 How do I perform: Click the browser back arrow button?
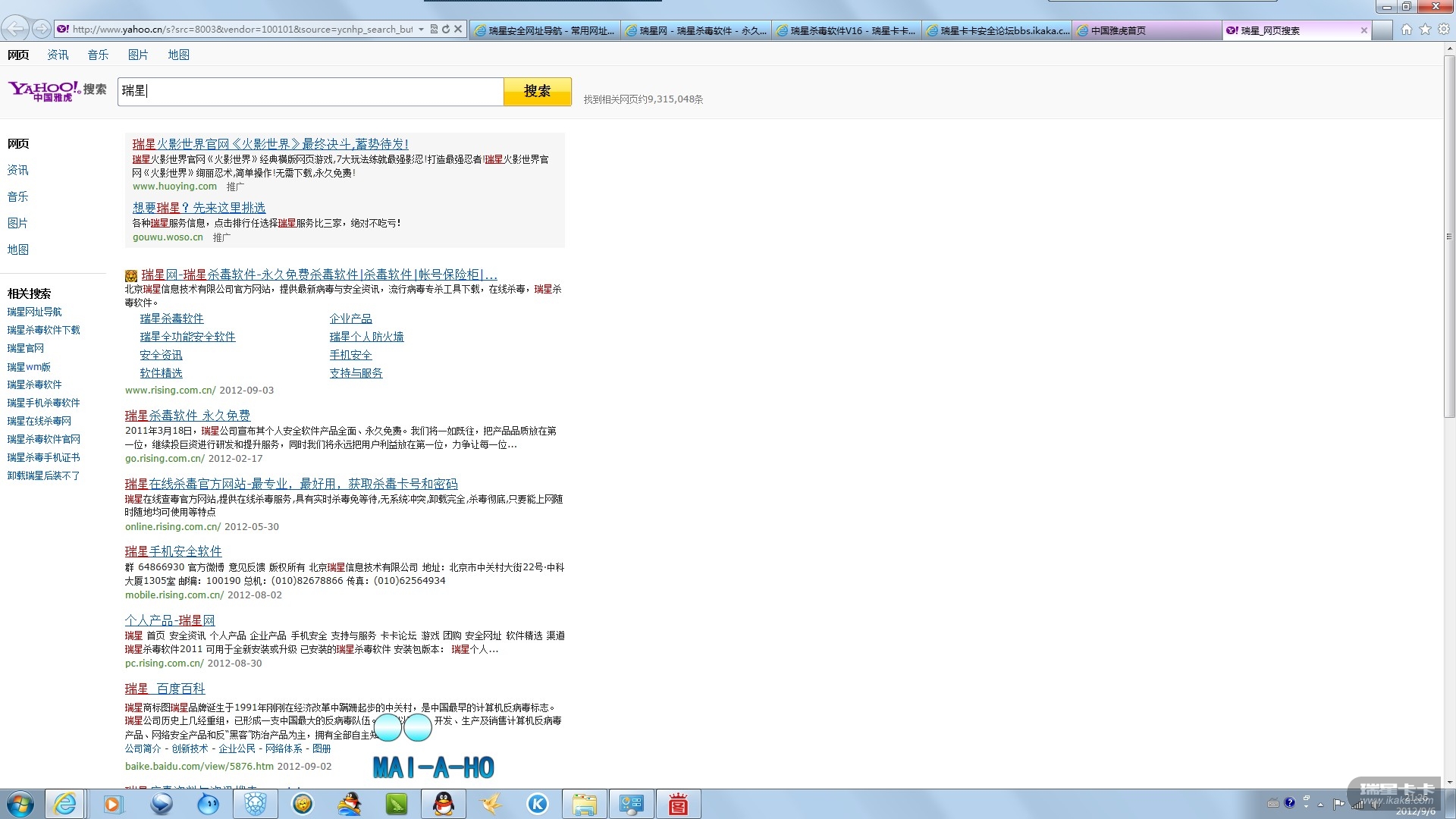[x=14, y=29]
